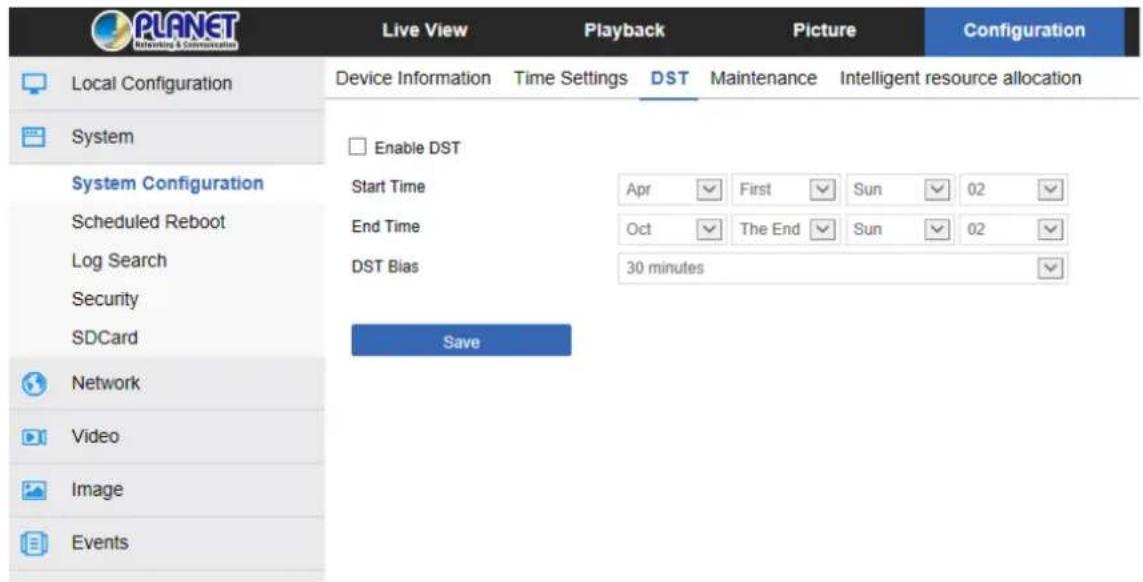Click the Start Time label
Screen dimensions: 1143x582
pyautogui.click(x=388, y=187)
